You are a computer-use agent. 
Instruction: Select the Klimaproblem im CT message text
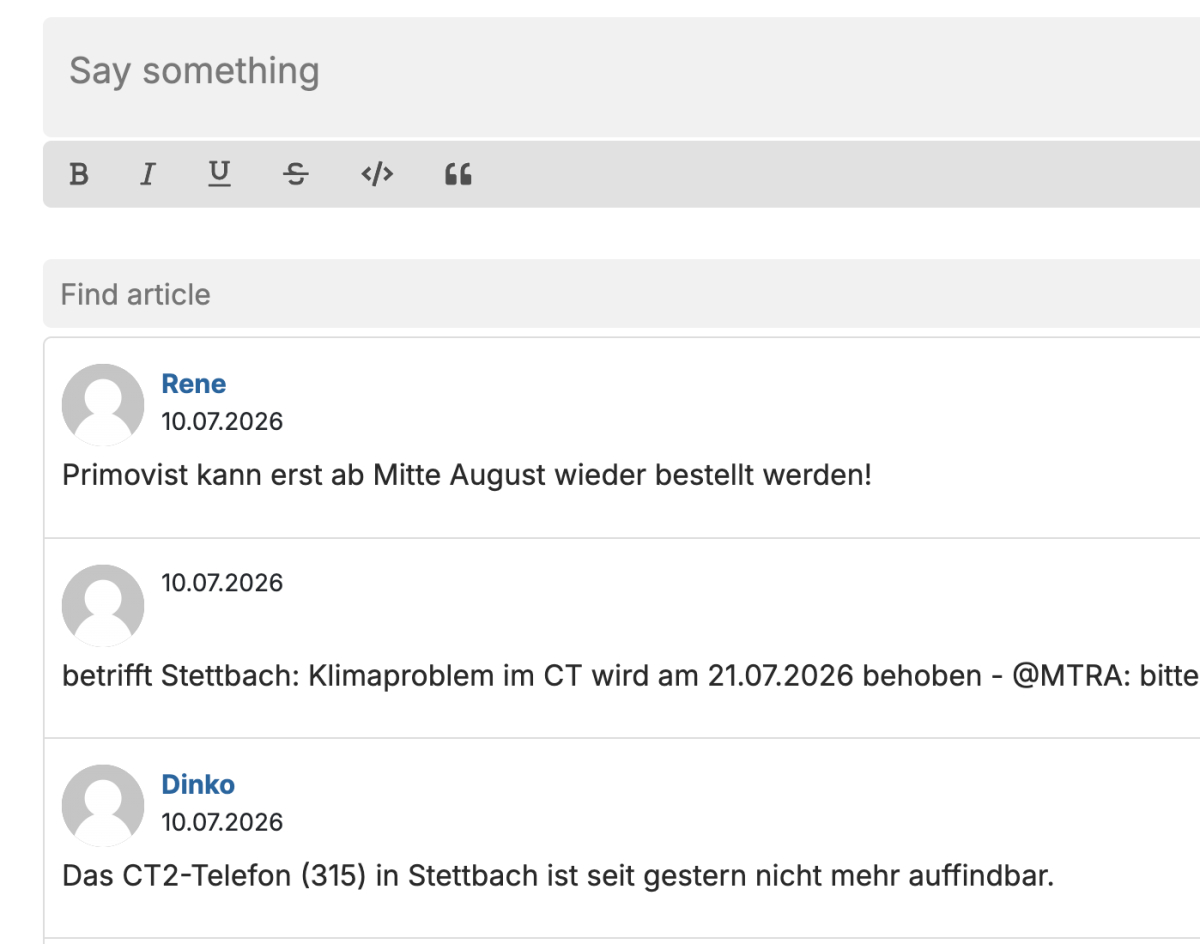[x=631, y=676]
